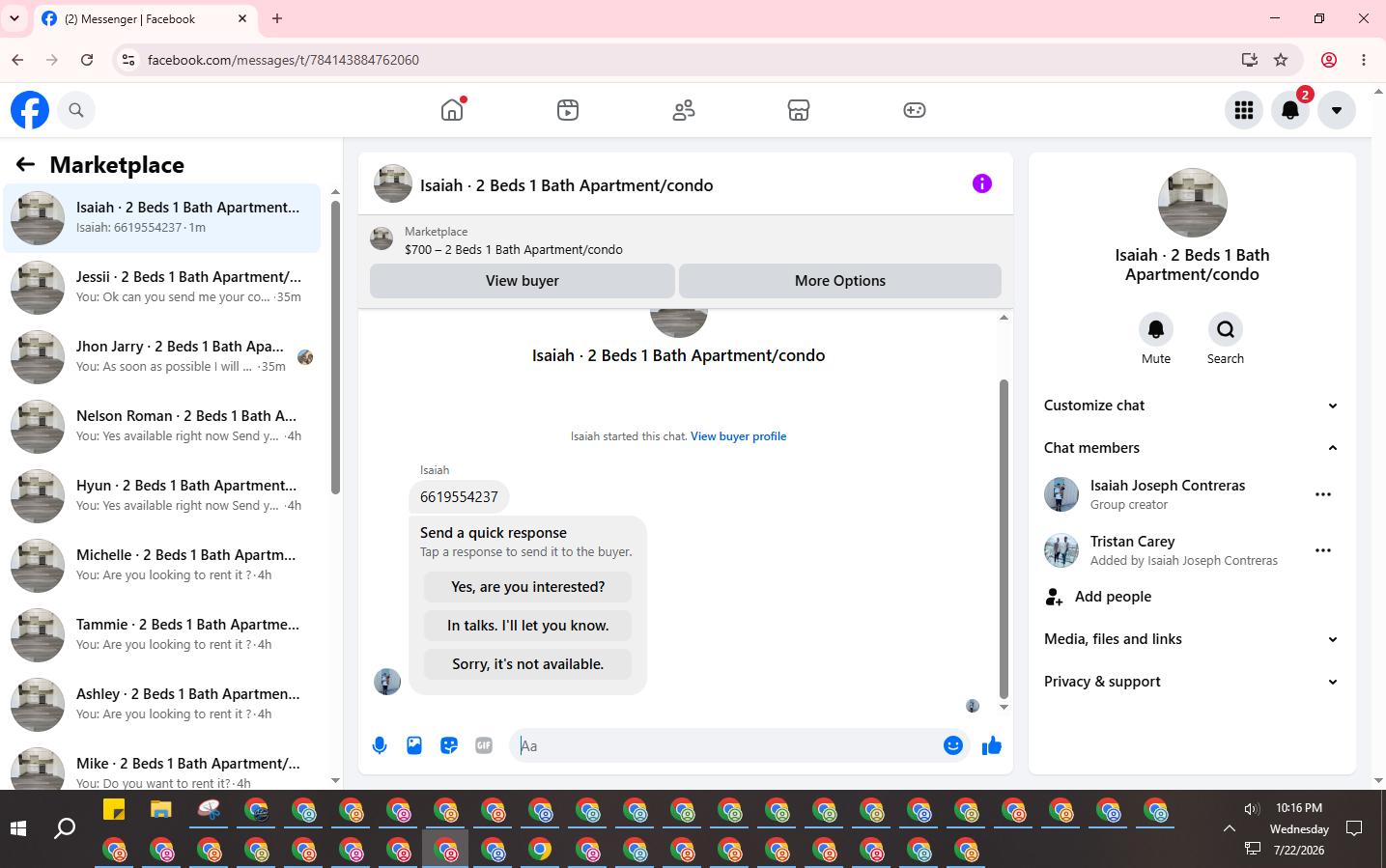1386x868 pixels.
Task: Search Facebook with the magnifier icon
Action: click(x=76, y=110)
